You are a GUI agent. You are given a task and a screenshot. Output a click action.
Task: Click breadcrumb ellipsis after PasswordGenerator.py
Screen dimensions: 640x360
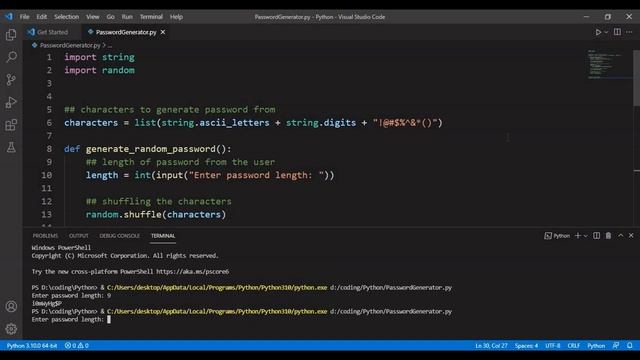(x=109, y=45)
